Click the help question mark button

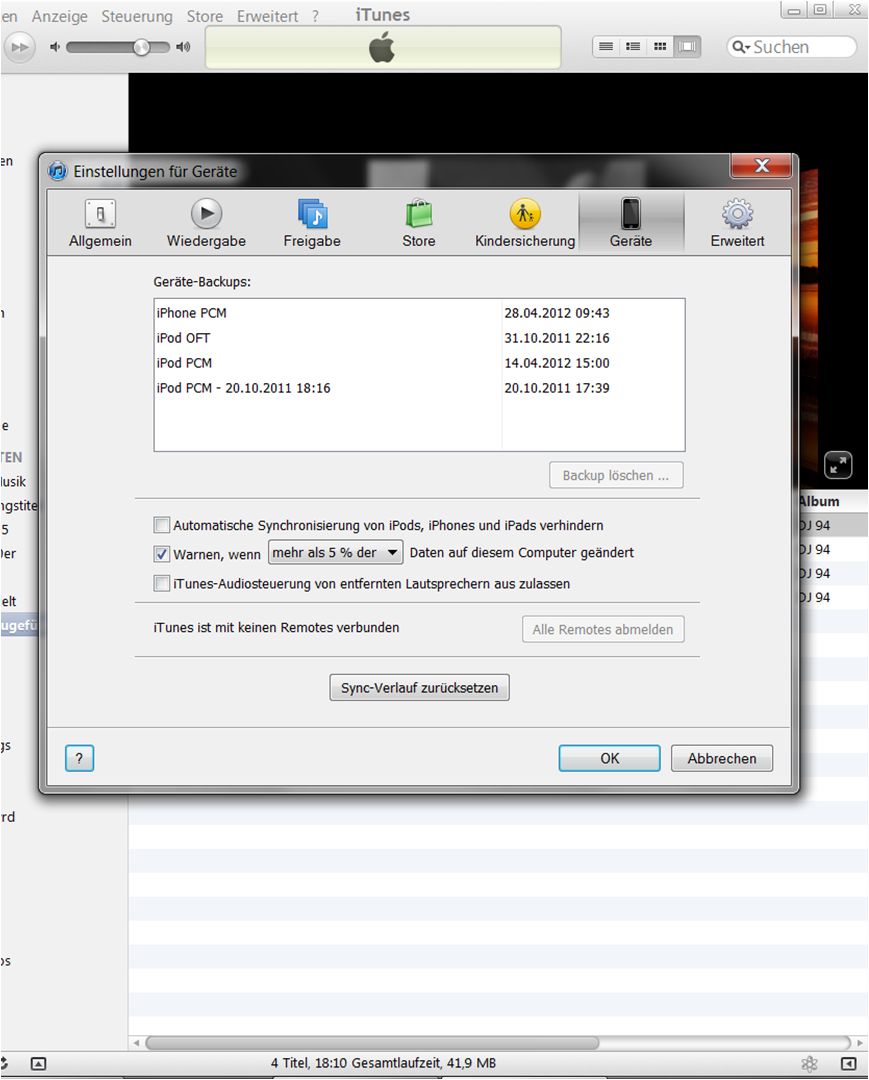[x=79, y=758]
